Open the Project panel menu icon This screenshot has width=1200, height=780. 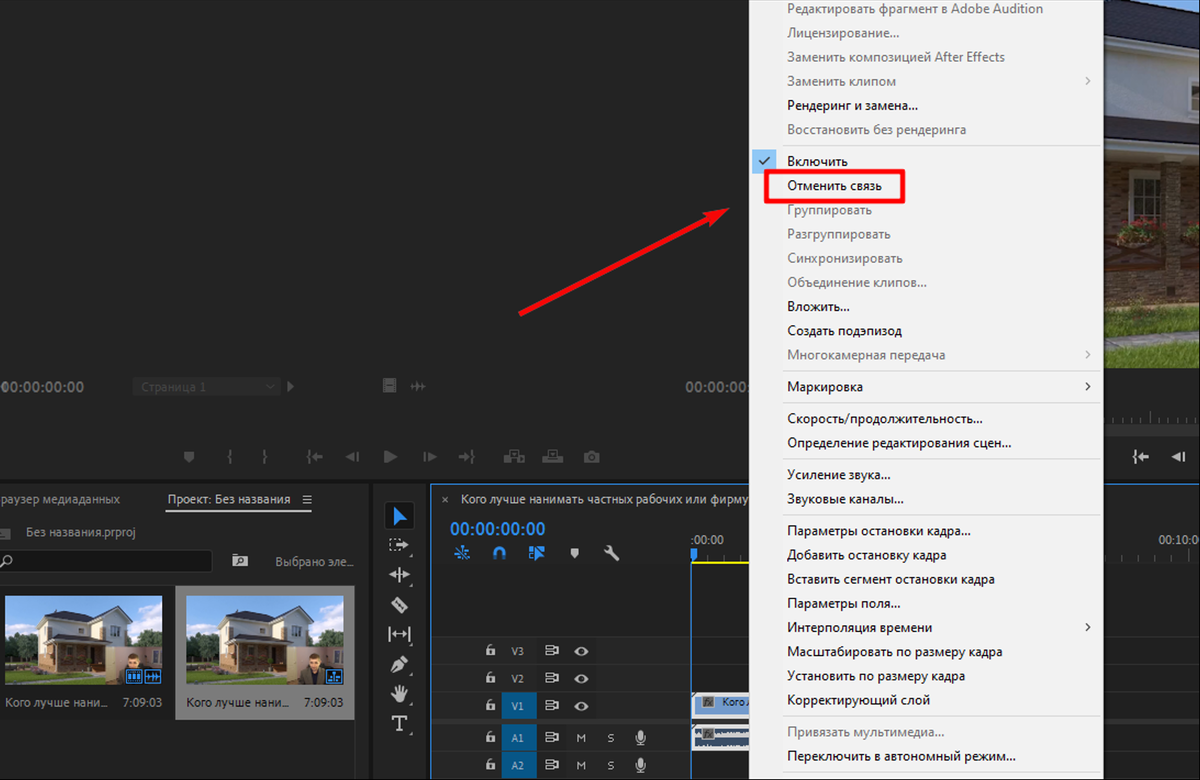(307, 499)
